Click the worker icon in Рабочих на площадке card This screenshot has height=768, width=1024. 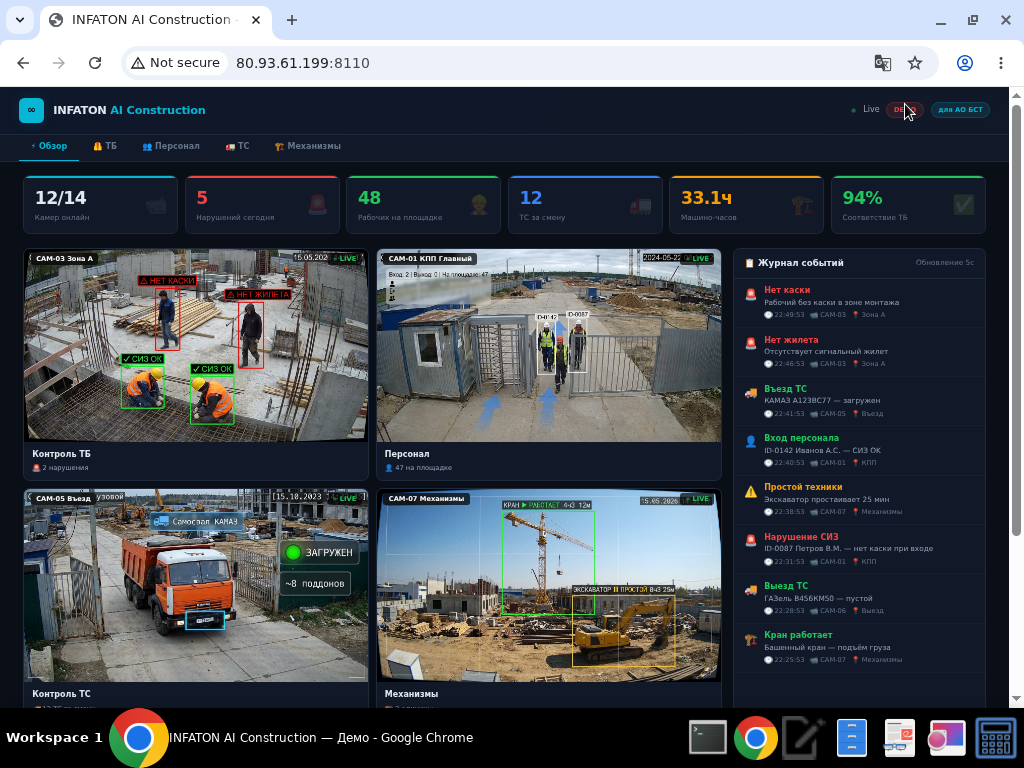479,206
